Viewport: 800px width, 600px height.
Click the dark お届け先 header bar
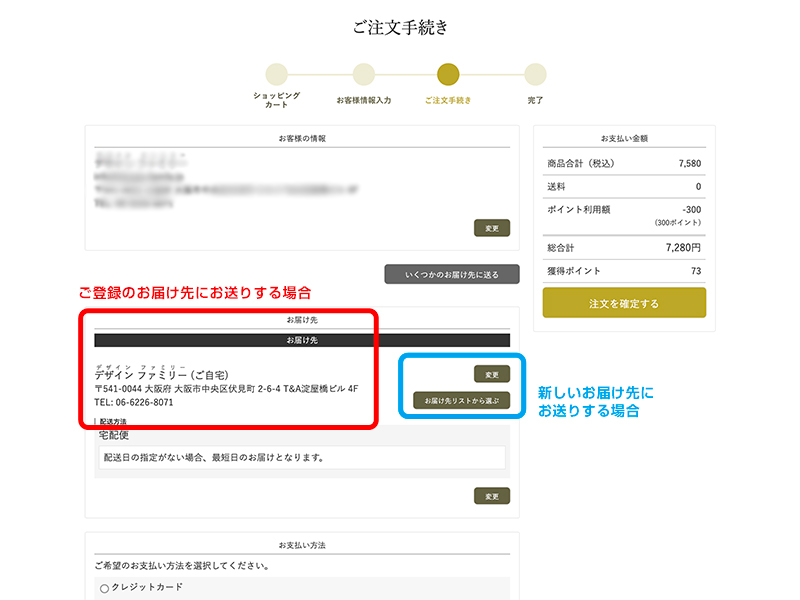[302, 340]
